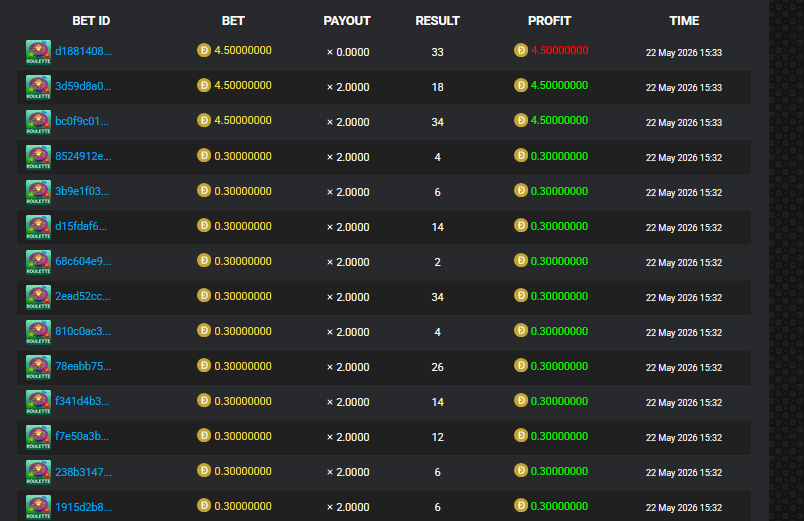Click the bet coin icon in f7e50a3b row

[x=204, y=435]
